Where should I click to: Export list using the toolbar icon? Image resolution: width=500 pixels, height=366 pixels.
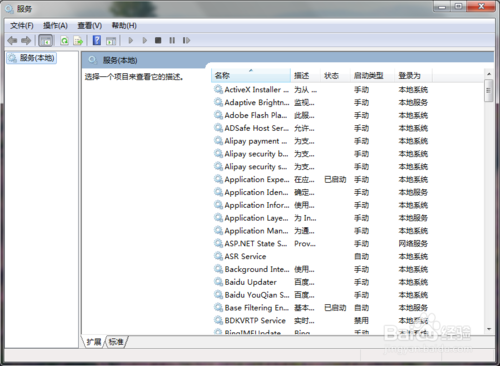click(78, 41)
